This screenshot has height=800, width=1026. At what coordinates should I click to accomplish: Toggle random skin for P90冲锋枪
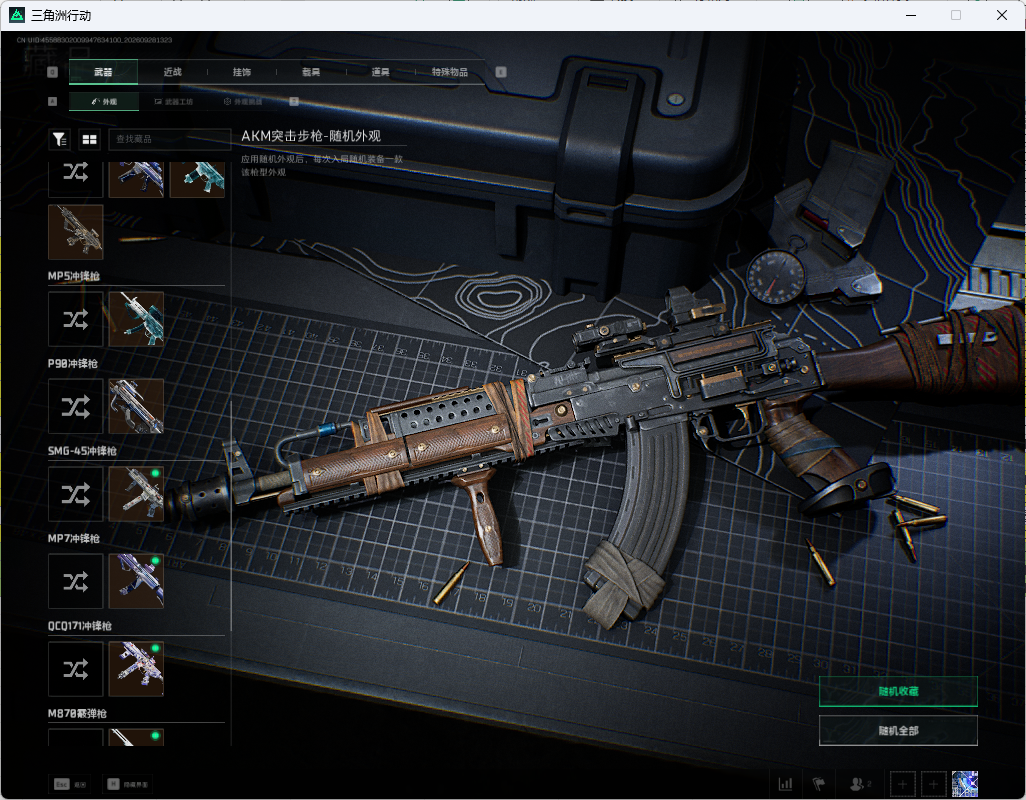(x=76, y=406)
